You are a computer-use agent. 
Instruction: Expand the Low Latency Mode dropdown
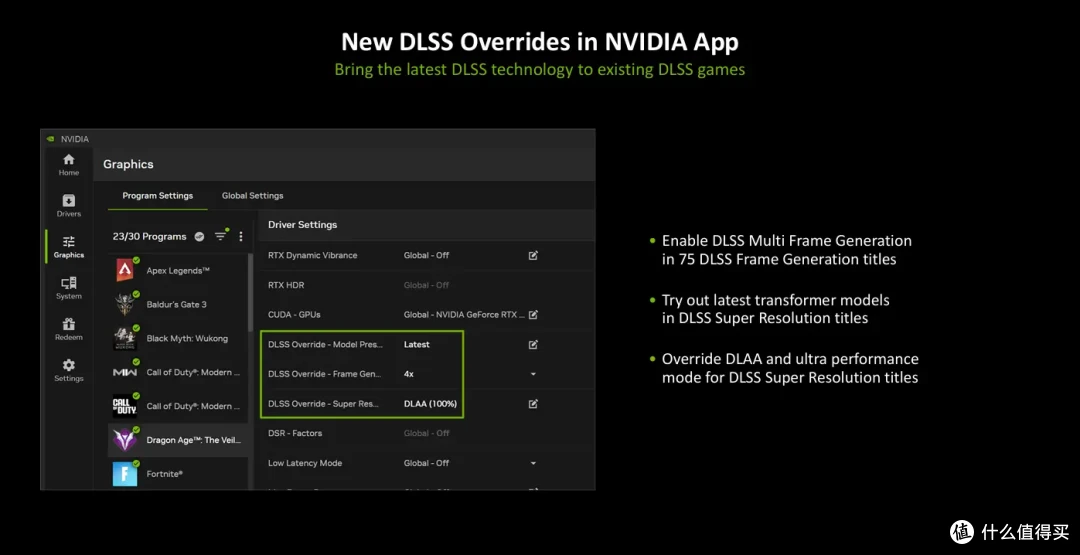pyautogui.click(x=533, y=463)
